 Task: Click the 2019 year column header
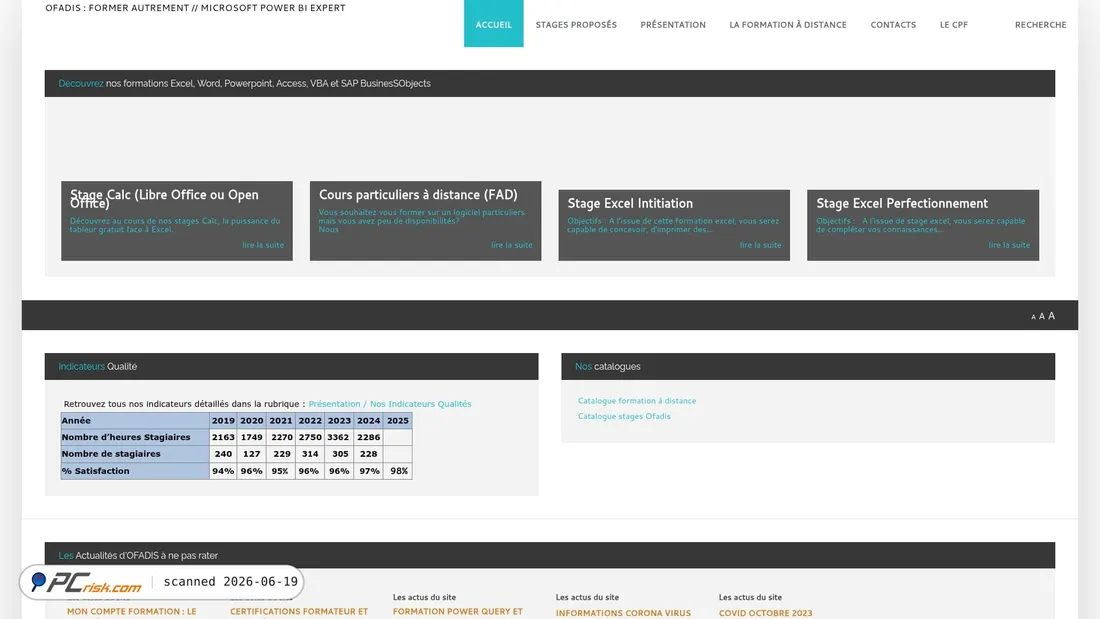point(223,420)
